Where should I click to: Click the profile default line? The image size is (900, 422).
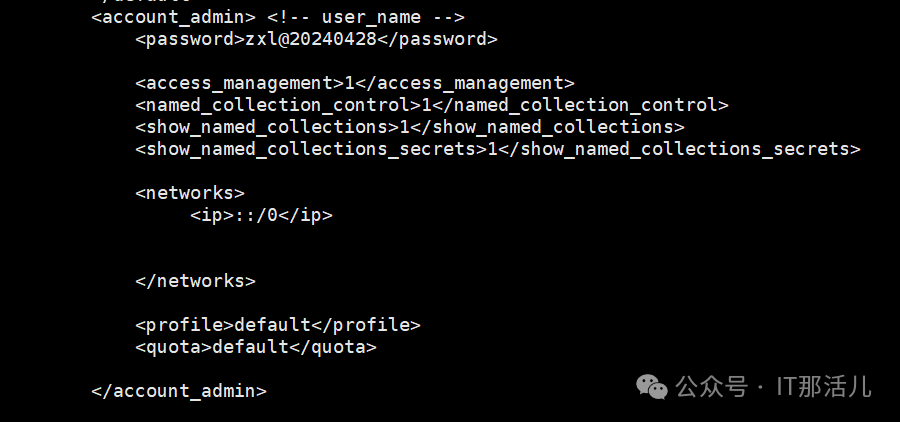pyautogui.click(x=278, y=325)
